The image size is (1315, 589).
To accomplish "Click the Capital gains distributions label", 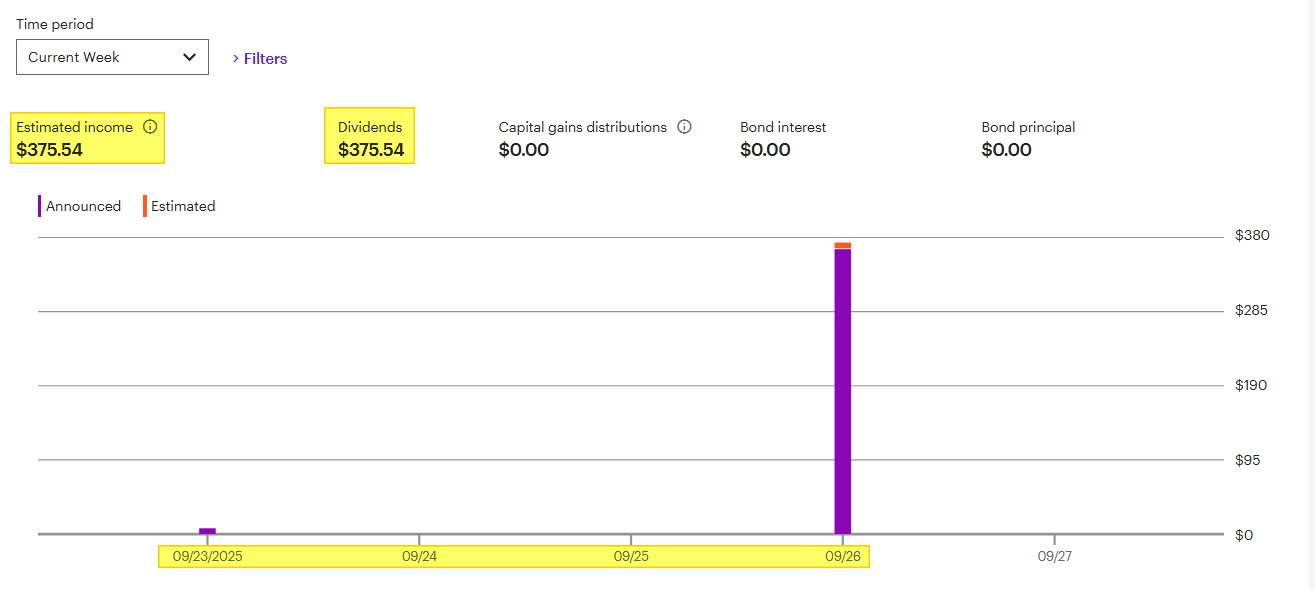I will point(582,127).
